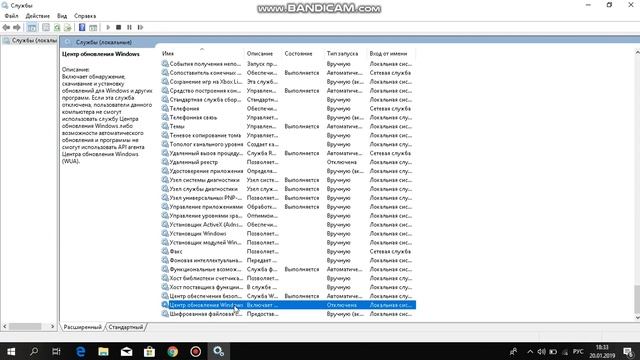Screen dimensions: 640x360
Task: Click the gear icon beside Сохранение игр Xbox
Action: pos(165,82)
